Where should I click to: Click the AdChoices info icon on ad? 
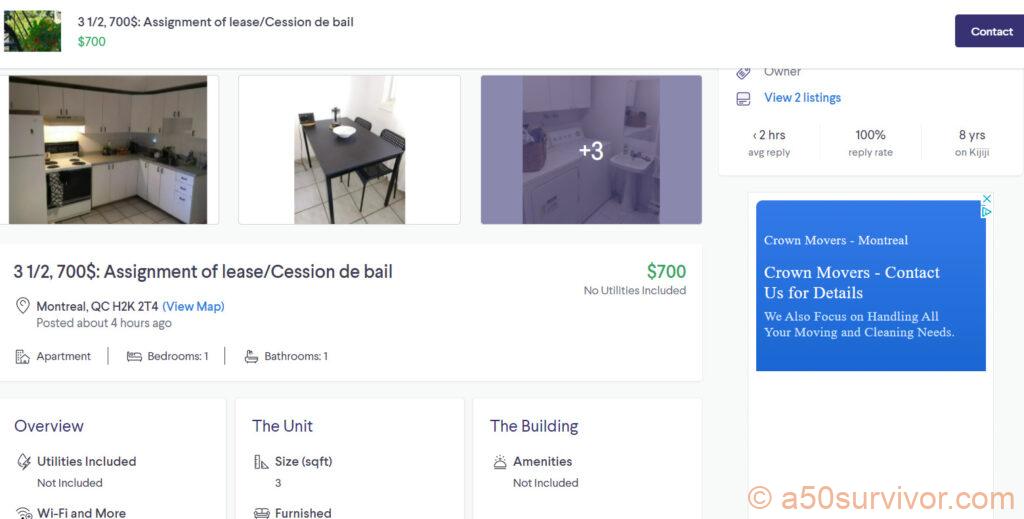[x=987, y=212]
